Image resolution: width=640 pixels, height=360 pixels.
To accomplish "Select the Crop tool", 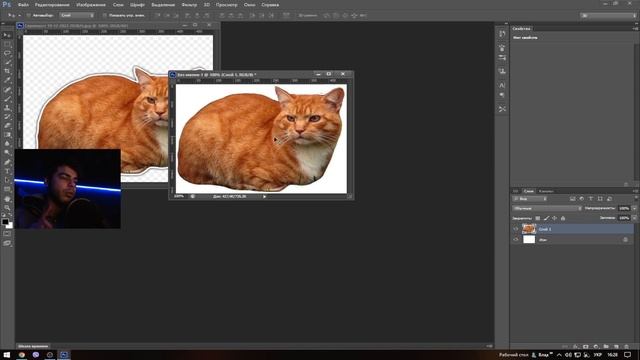I will pos(7,71).
